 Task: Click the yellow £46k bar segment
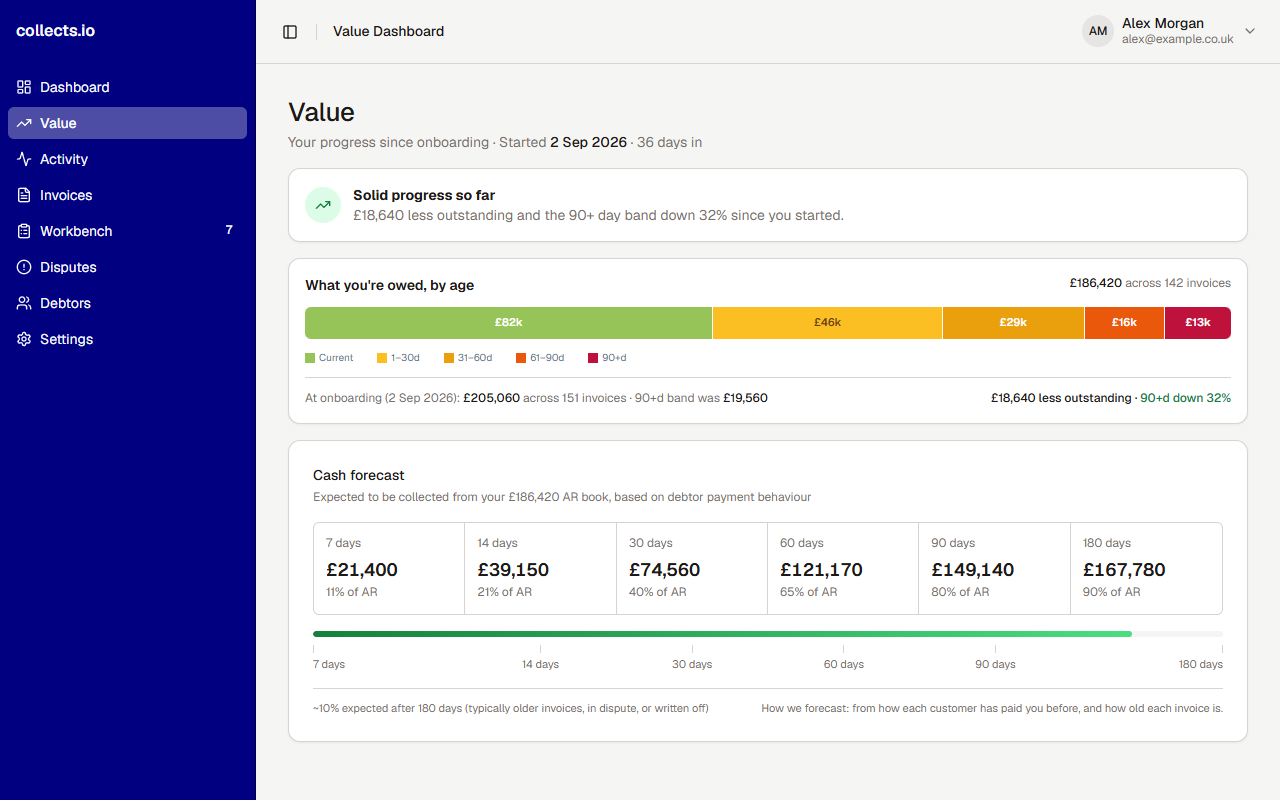(x=827, y=323)
